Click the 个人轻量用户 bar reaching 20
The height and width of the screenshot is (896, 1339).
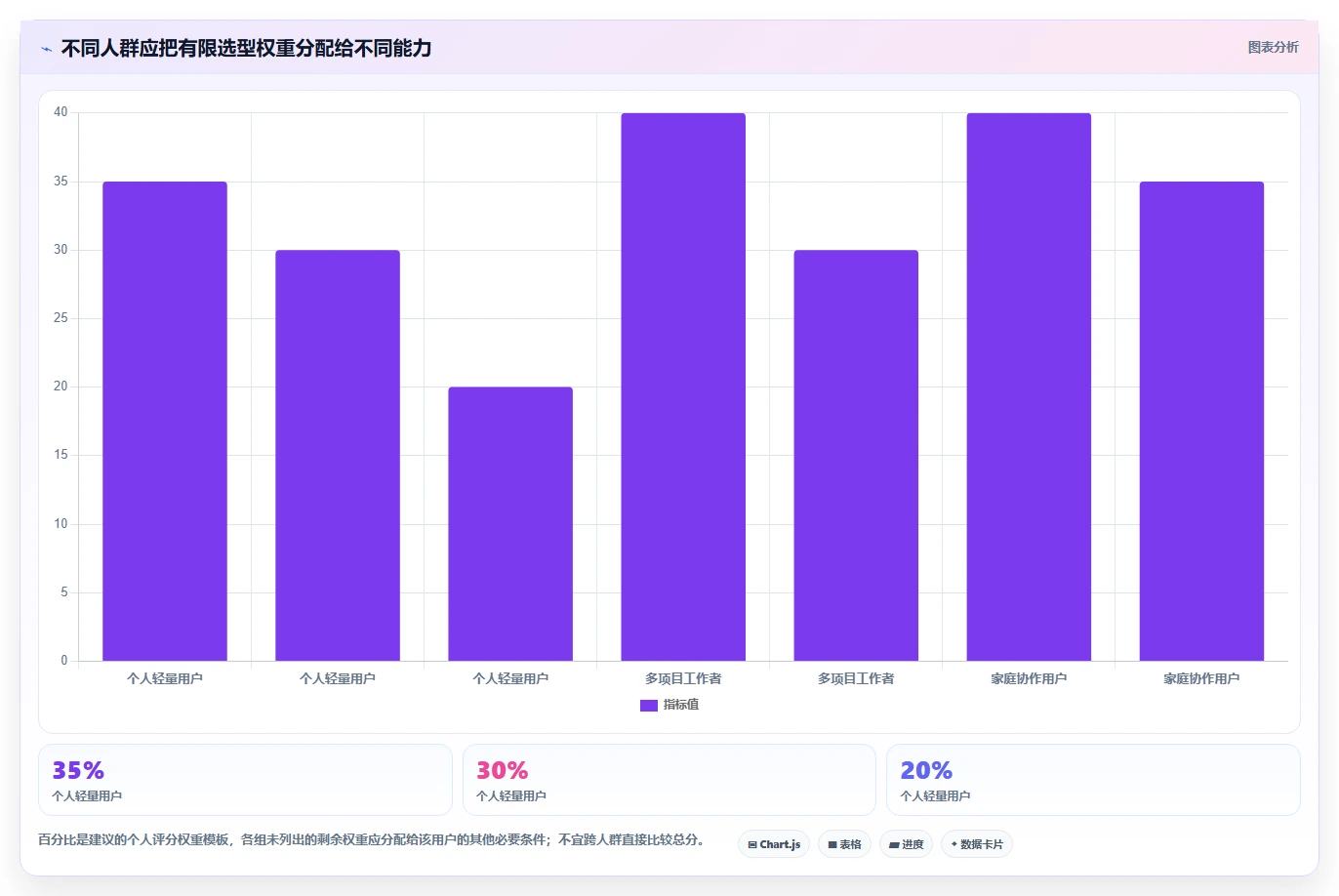click(510, 524)
